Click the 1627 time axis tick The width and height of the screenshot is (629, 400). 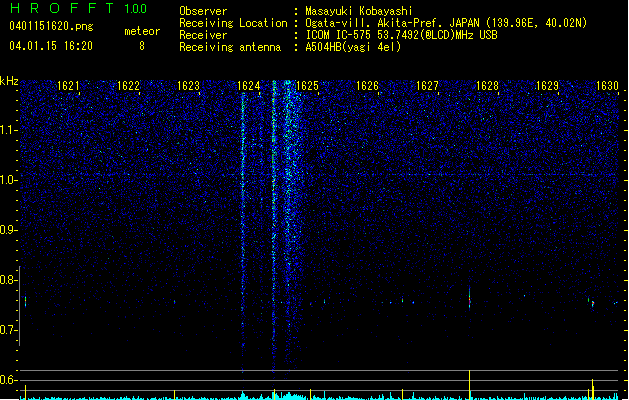click(427, 86)
